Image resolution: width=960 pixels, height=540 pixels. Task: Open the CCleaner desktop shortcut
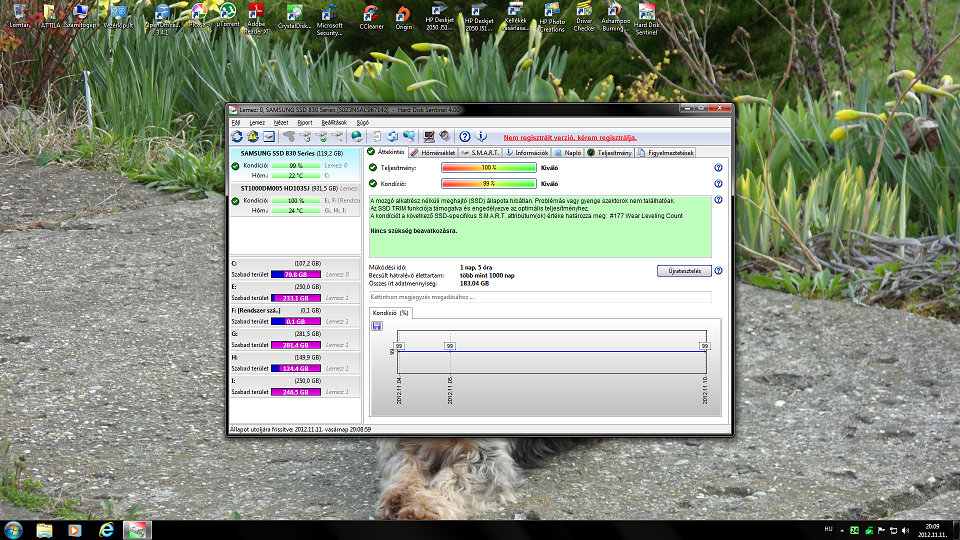point(371,18)
